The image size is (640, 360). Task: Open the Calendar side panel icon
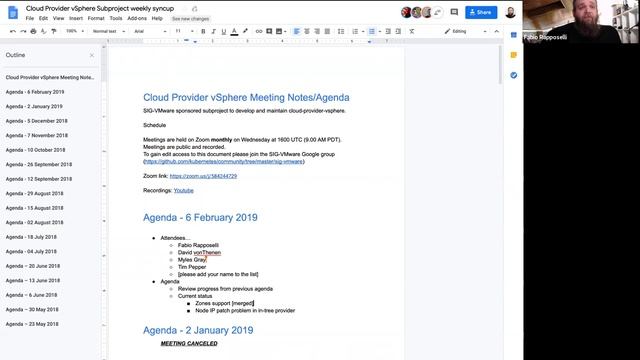tap(513, 35)
